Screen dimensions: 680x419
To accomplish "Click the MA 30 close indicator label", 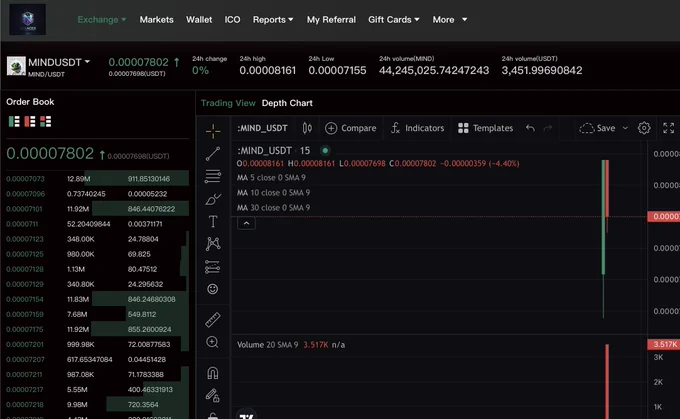I will (273, 208).
